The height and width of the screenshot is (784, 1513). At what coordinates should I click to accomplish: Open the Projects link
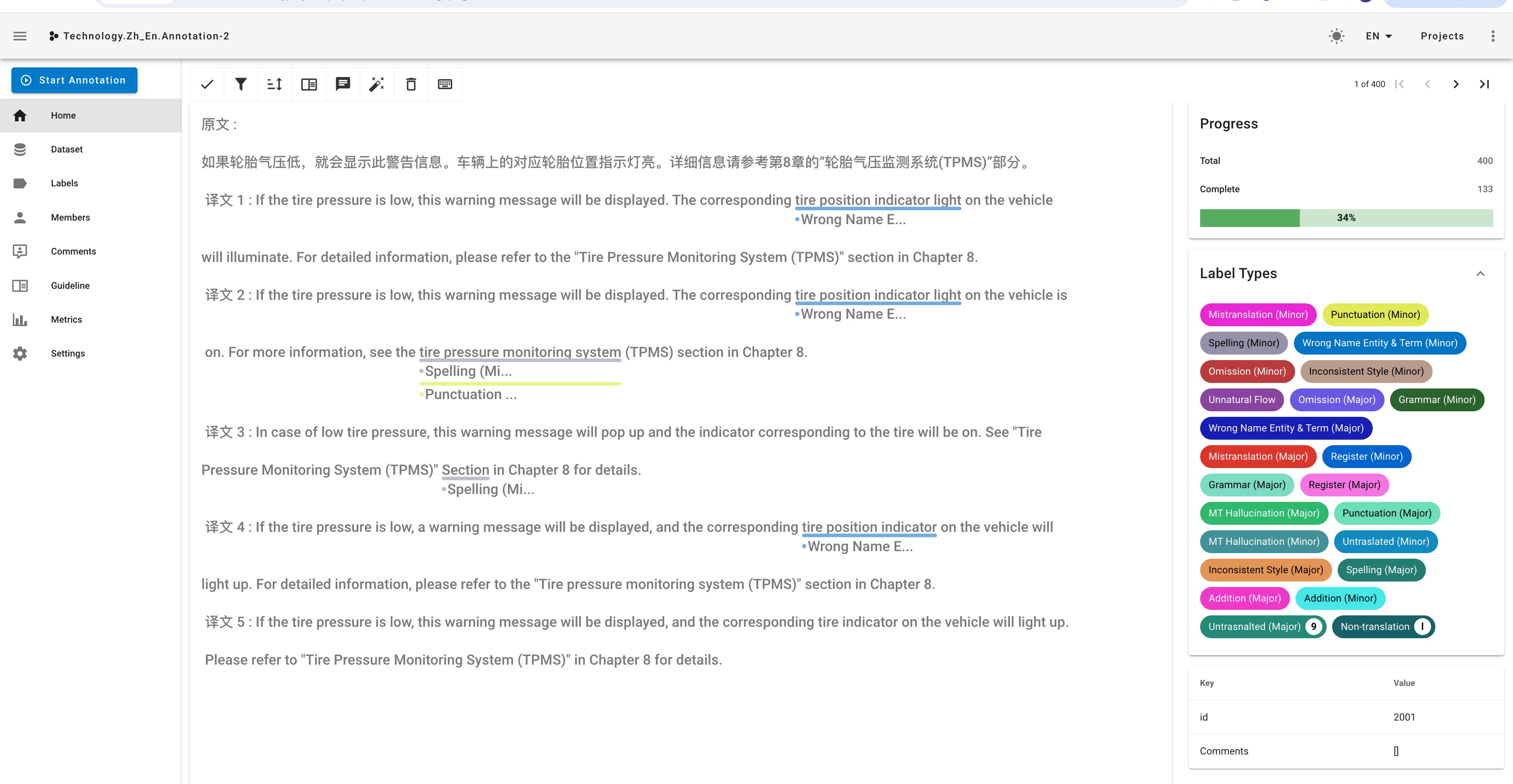click(1442, 36)
